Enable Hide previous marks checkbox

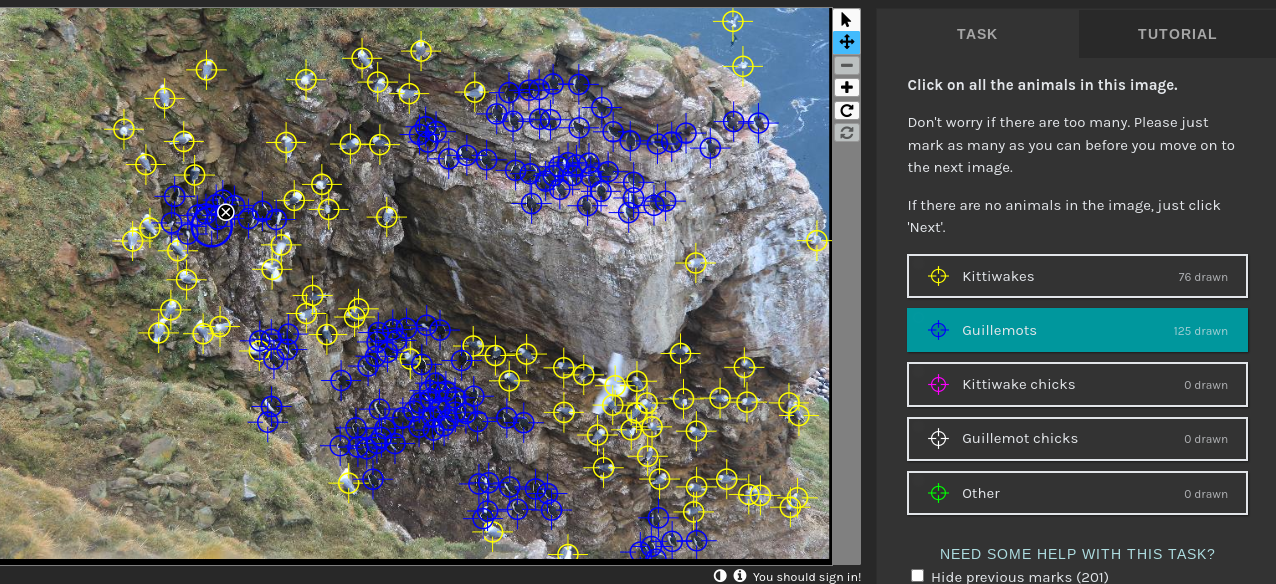[x=918, y=576]
